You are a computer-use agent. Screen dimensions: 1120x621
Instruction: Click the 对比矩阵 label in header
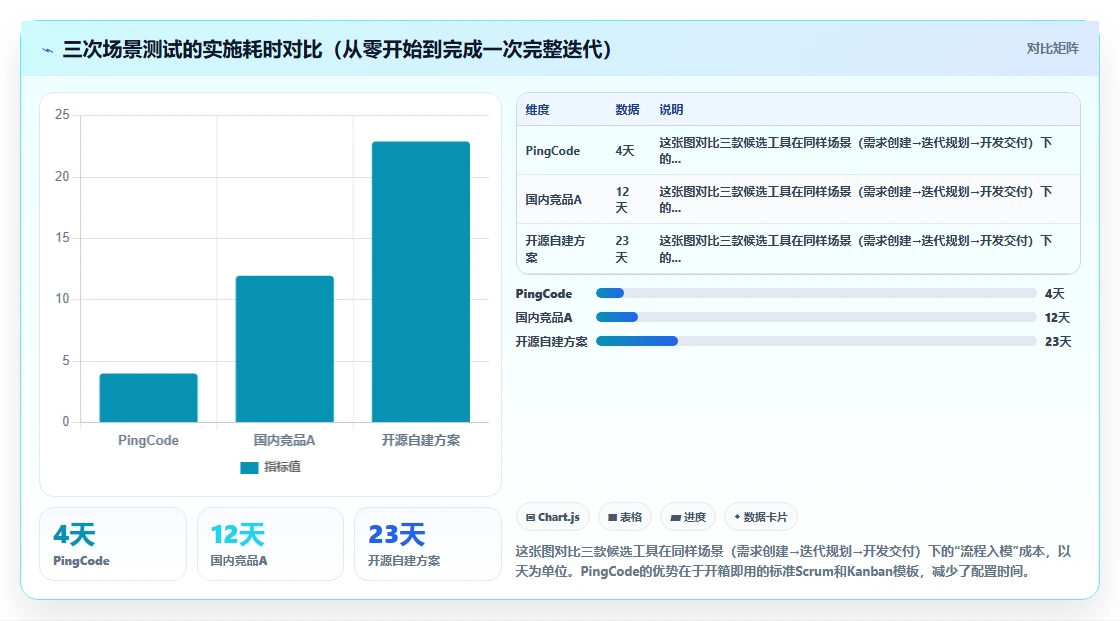[x=1052, y=49]
